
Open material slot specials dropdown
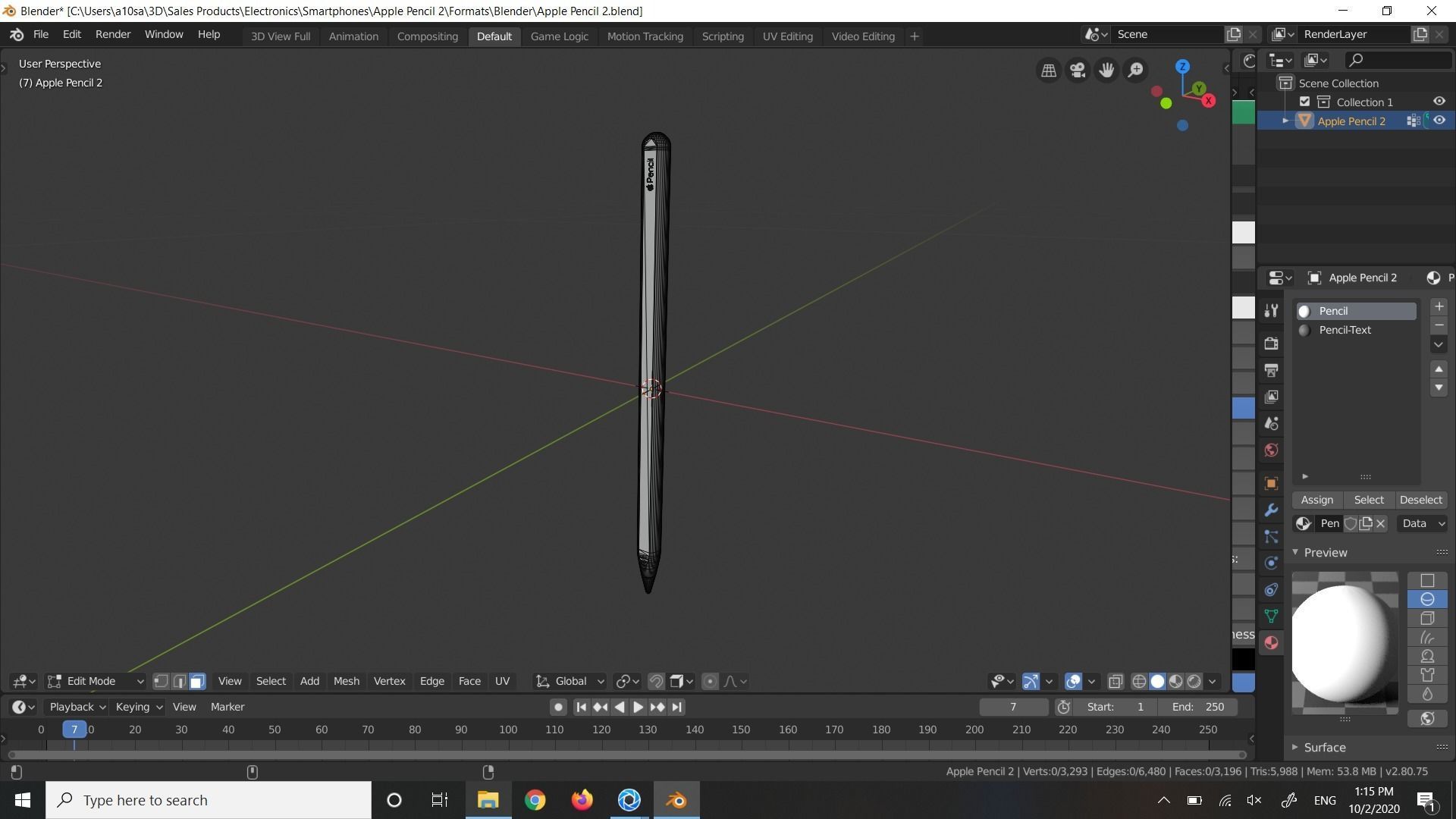1439,344
